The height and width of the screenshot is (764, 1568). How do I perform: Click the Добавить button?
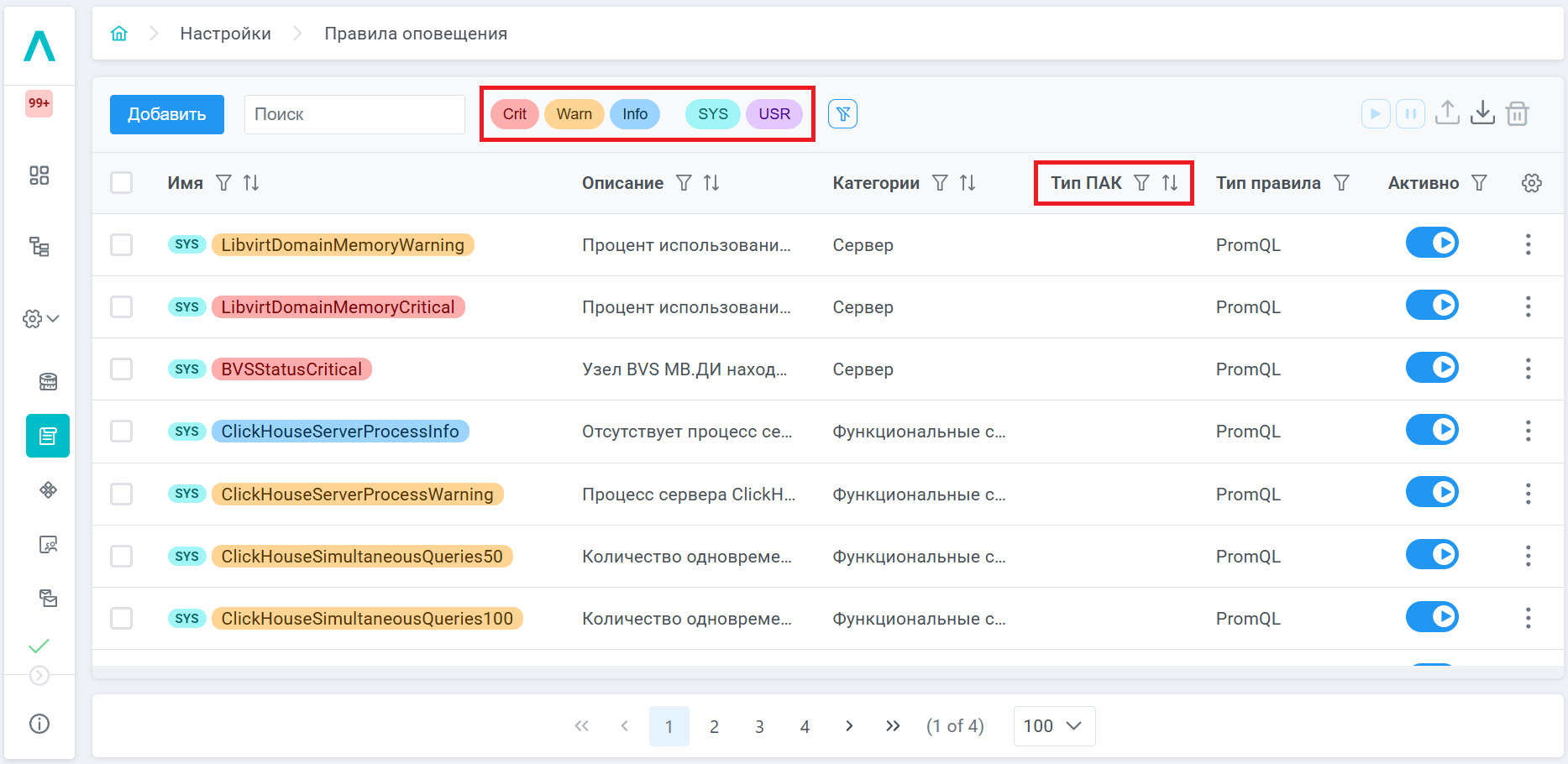click(166, 114)
